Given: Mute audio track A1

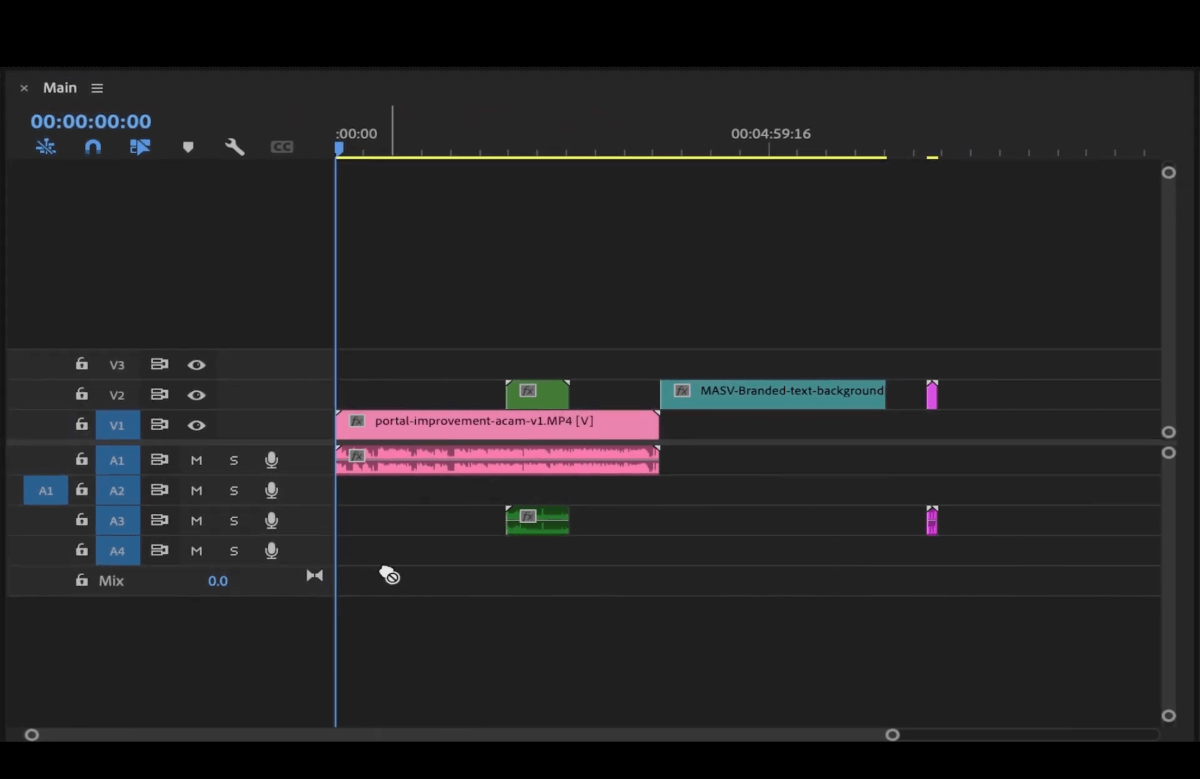Looking at the screenshot, I should pos(196,460).
